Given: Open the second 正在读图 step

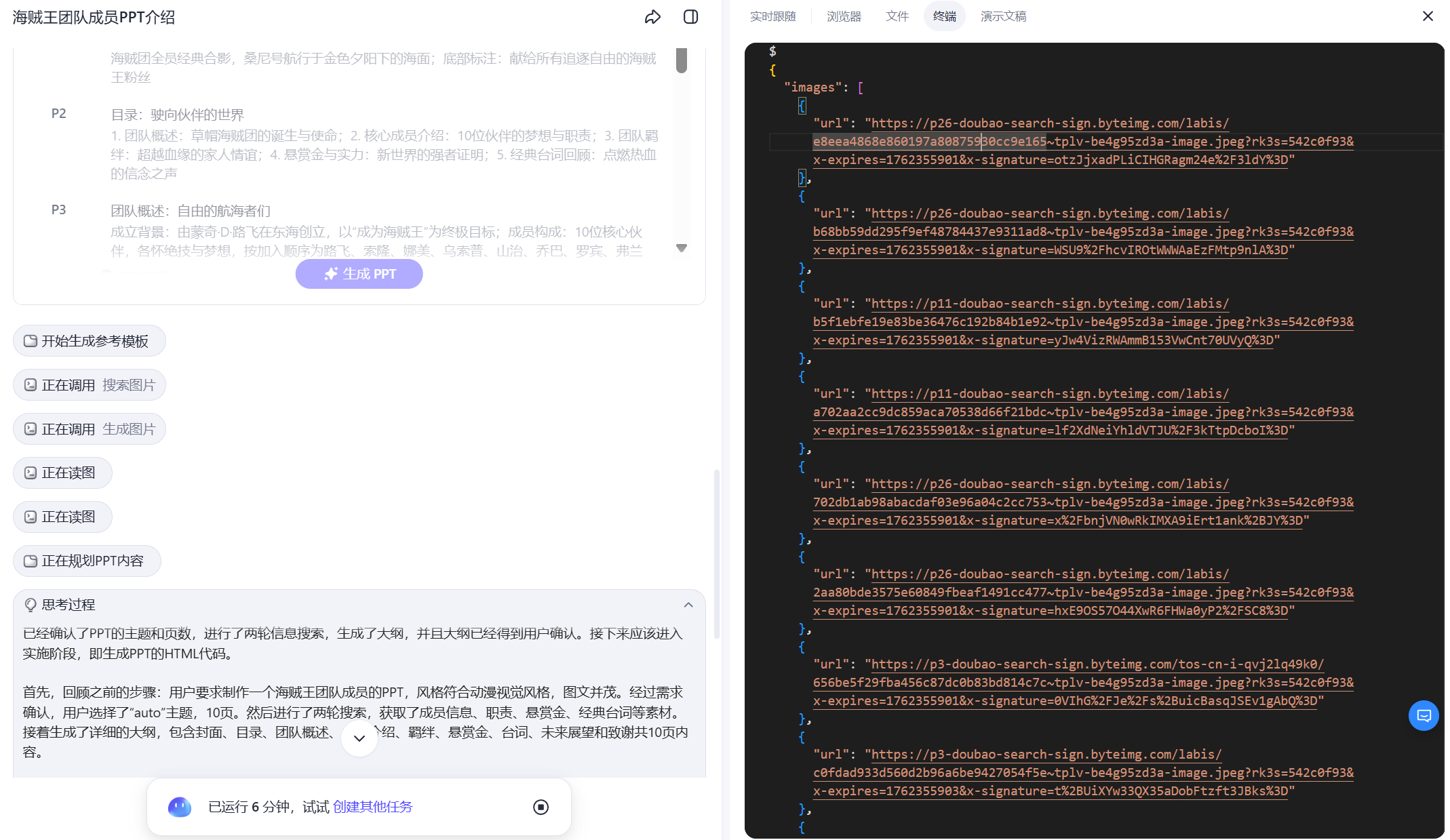Looking at the screenshot, I should 62,517.
